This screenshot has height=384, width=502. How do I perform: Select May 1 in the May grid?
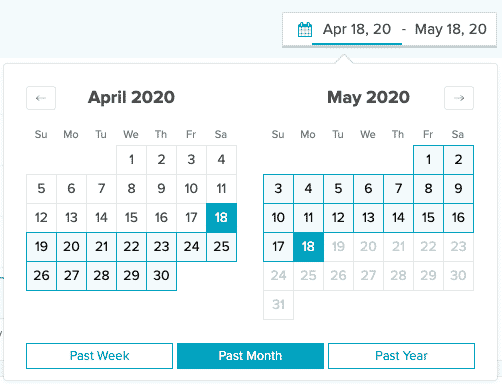coord(428,160)
